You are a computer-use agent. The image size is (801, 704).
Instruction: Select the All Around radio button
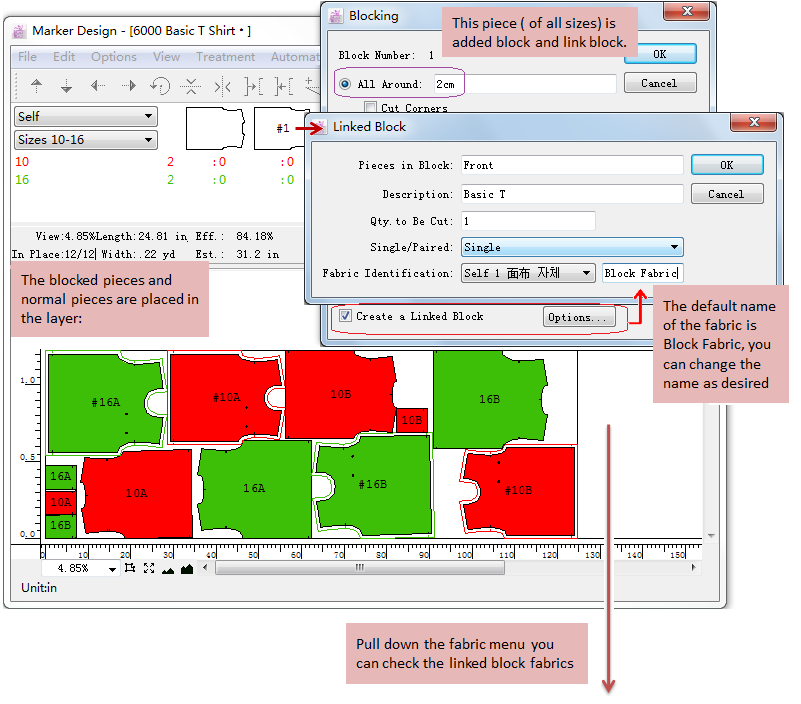(x=346, y=84)
